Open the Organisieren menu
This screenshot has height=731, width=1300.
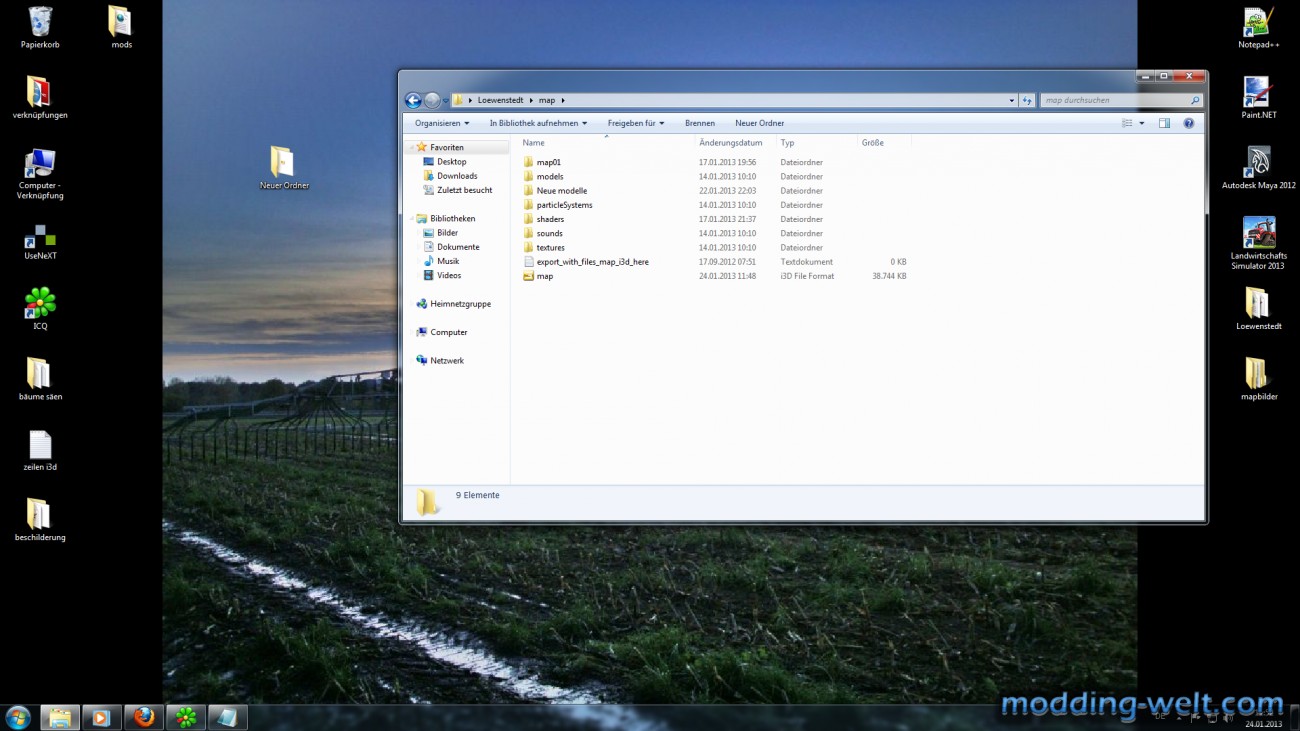442,123
